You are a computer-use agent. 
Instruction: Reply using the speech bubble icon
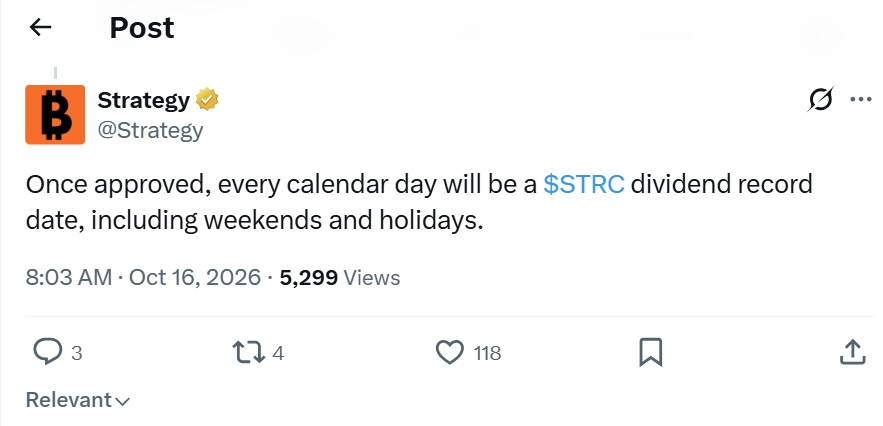point(47,352)
